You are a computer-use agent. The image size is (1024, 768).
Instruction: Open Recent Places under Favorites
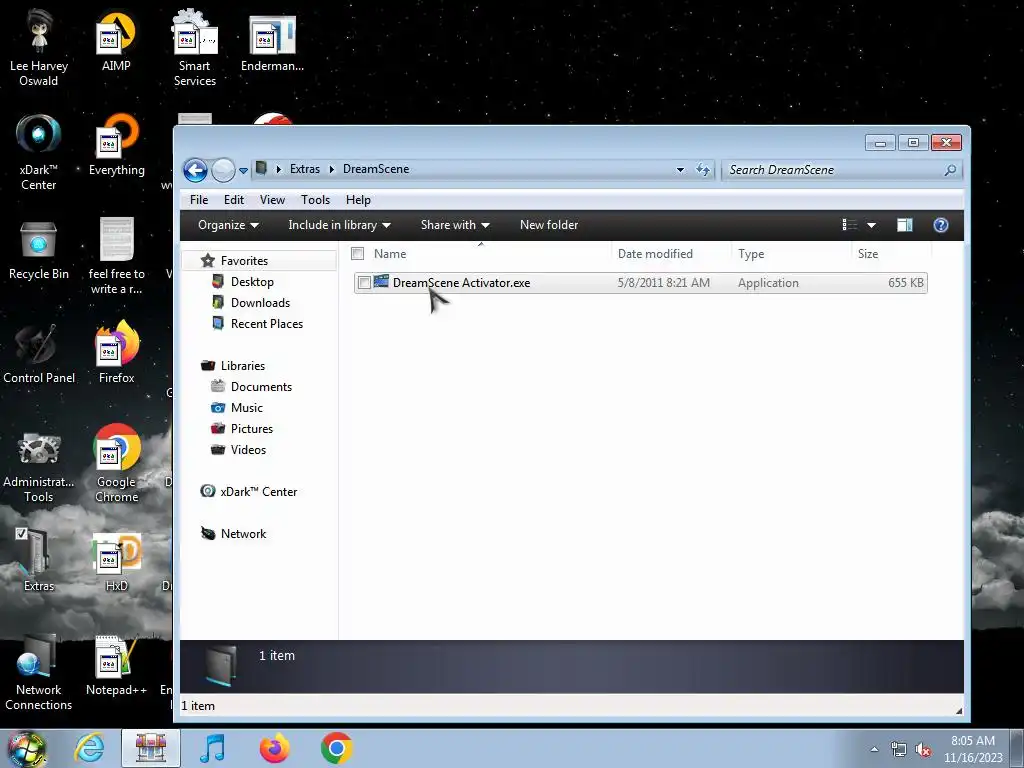[267, 323]
